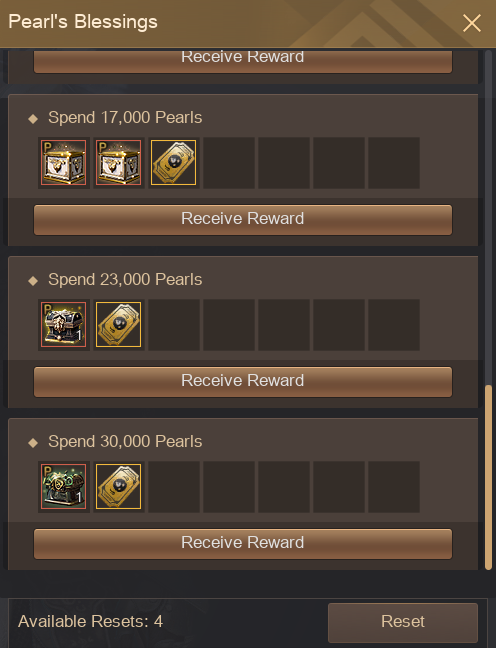
Task: Receive reward for spending 17,000 Pearls
Action: (x=243, y=220)
